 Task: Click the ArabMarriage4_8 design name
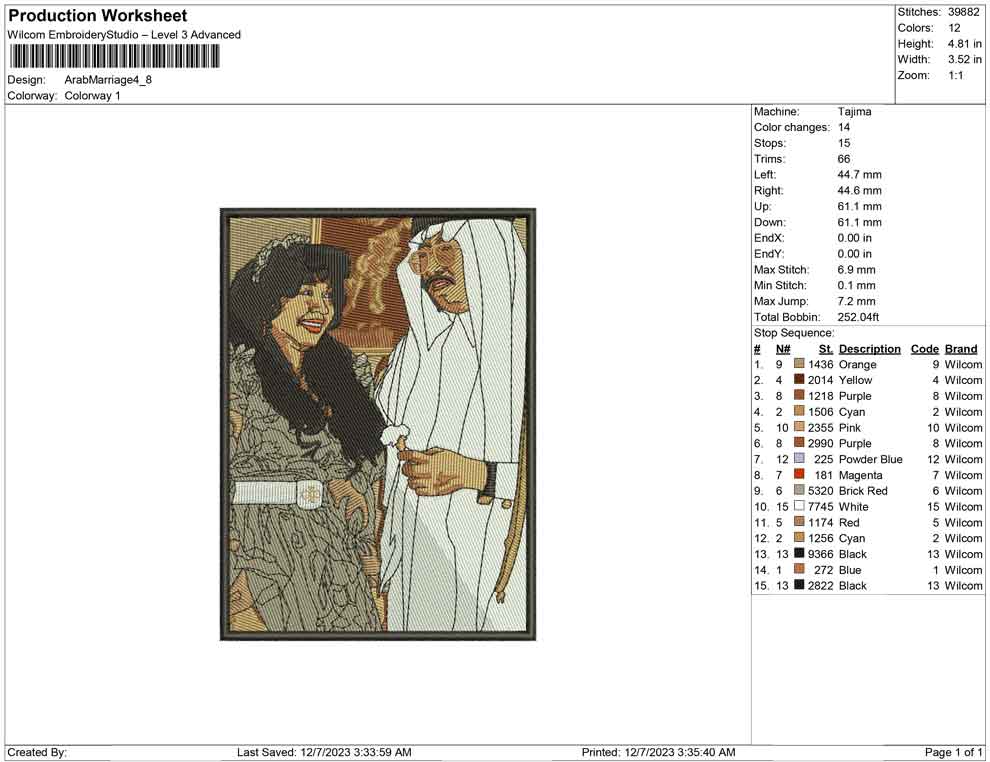click(x=108, y=80)
